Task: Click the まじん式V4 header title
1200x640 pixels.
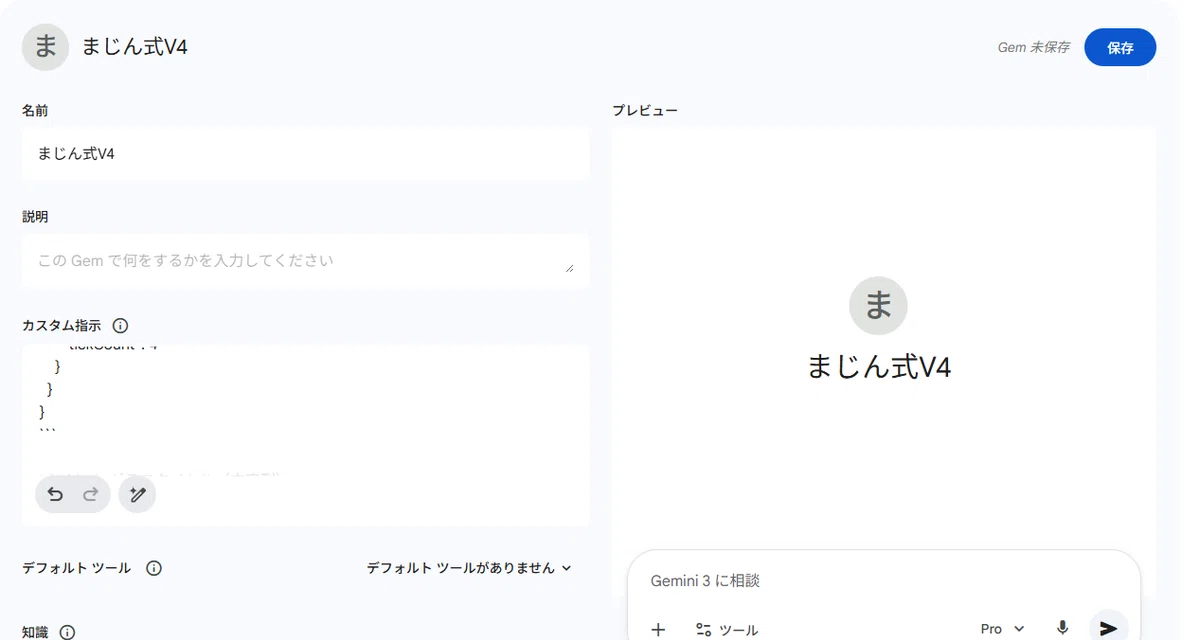Action: [135, 47]
